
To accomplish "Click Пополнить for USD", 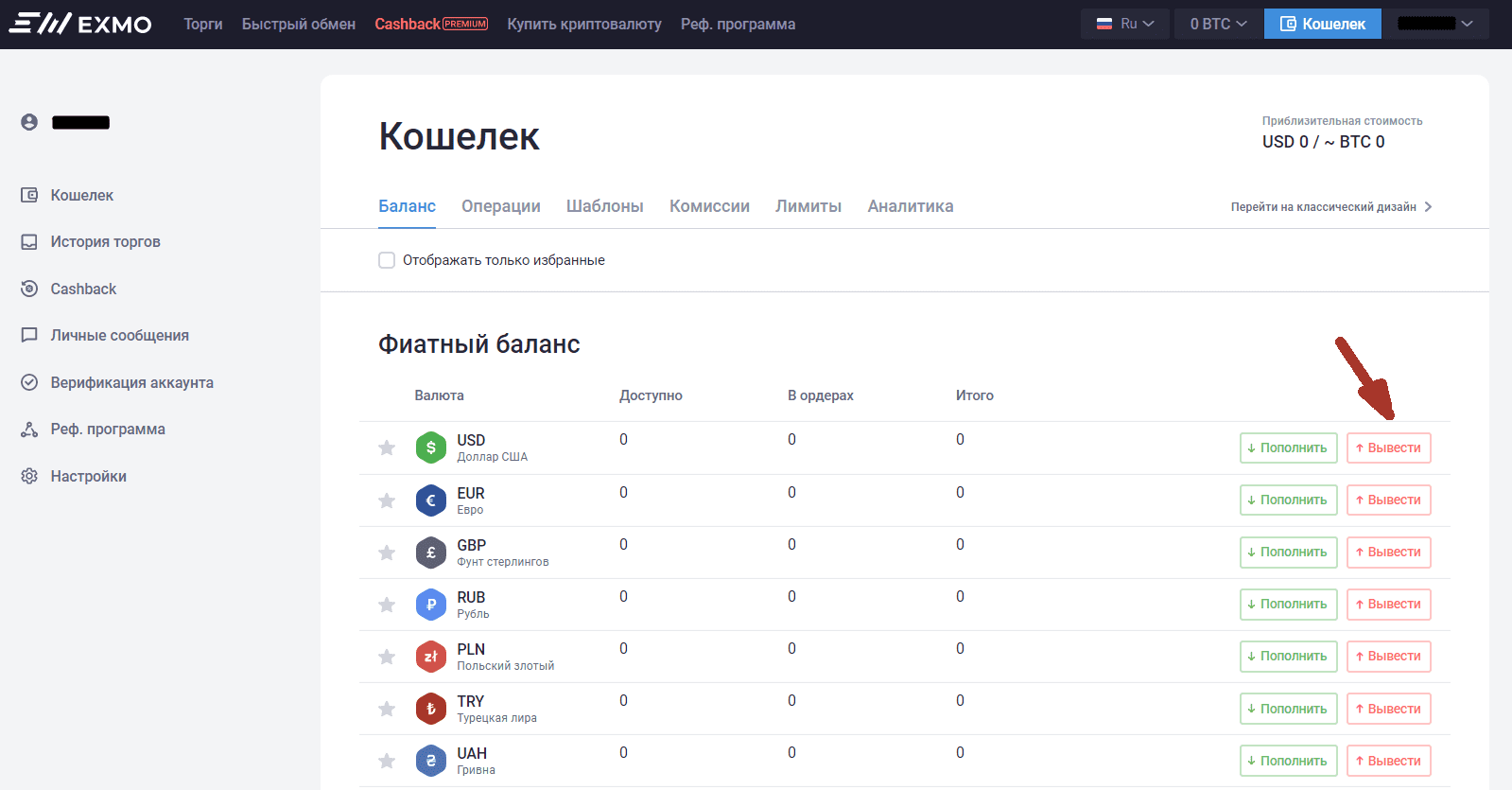I will pos(1288,448).
